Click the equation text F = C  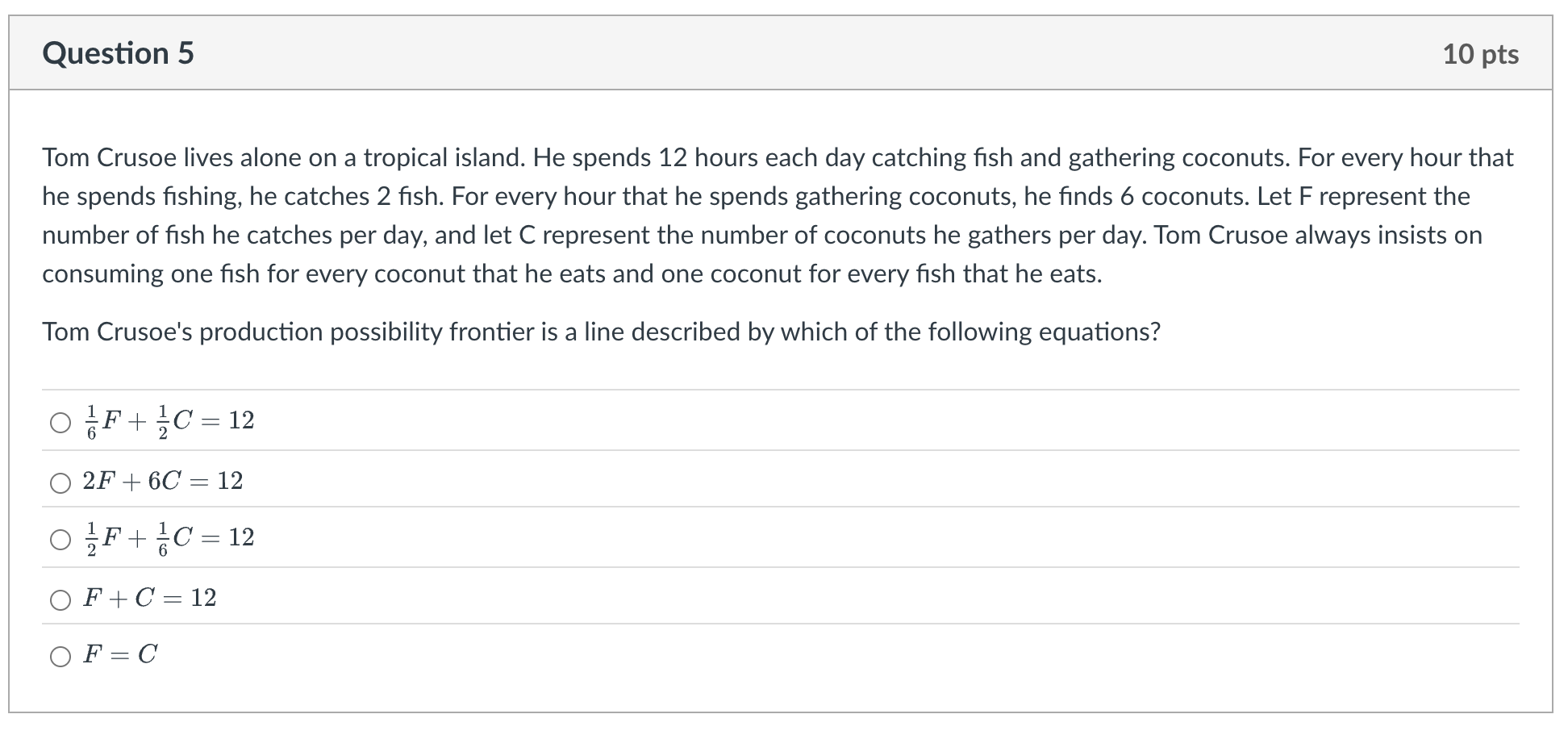point(119,655)
